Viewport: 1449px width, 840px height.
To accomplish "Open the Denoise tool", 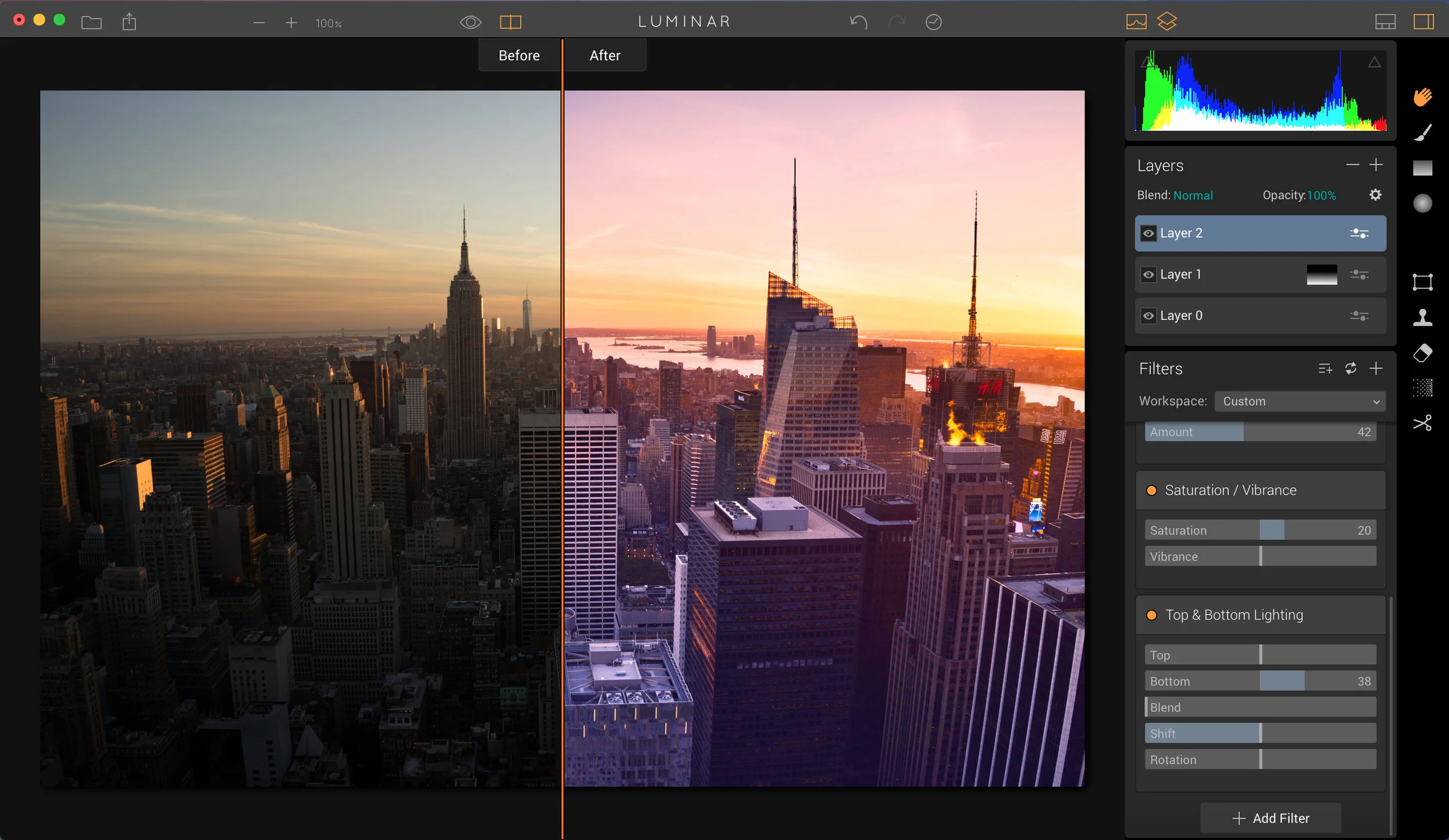I will 1423,388.
